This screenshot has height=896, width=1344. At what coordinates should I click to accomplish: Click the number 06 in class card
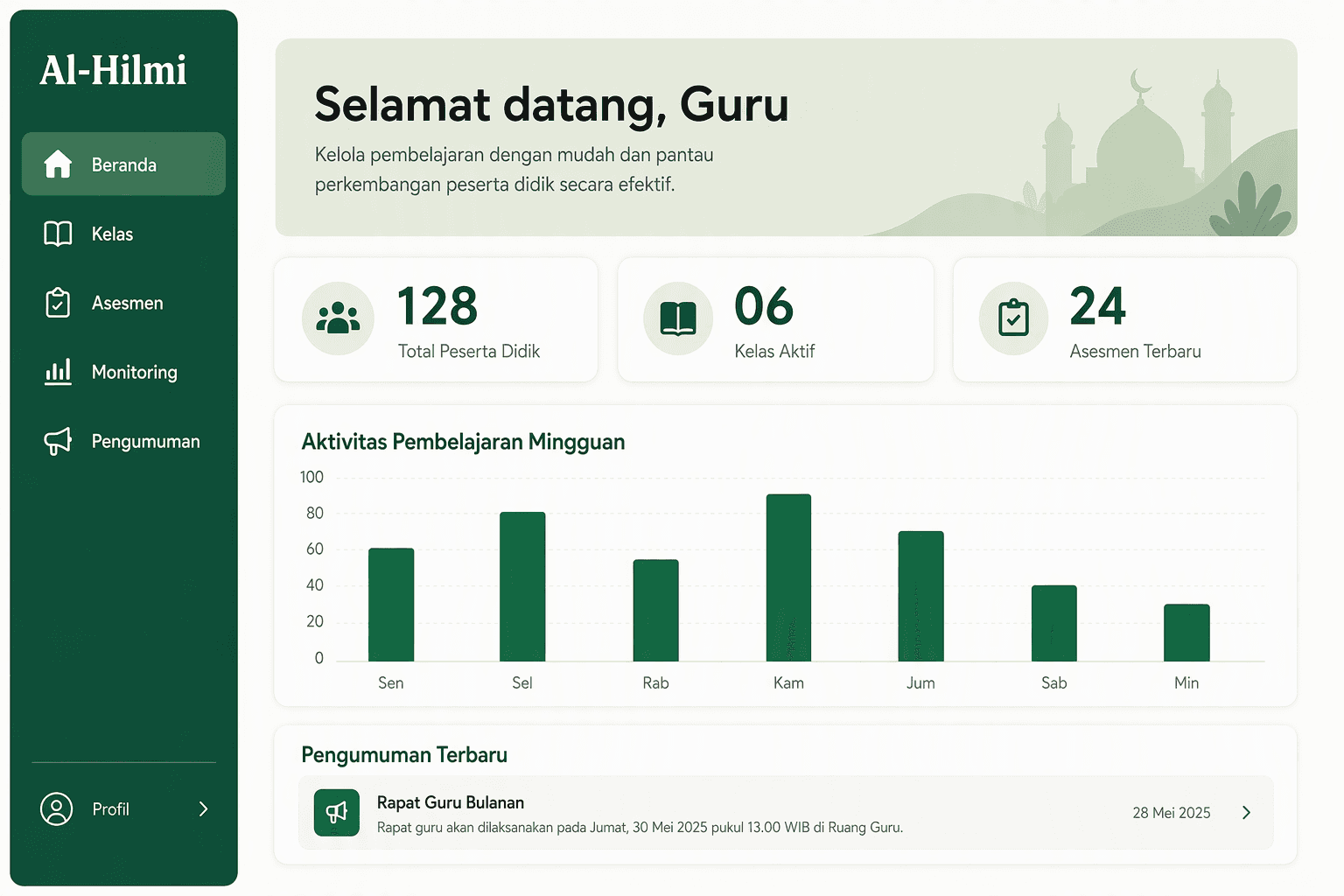pos(764,306)
